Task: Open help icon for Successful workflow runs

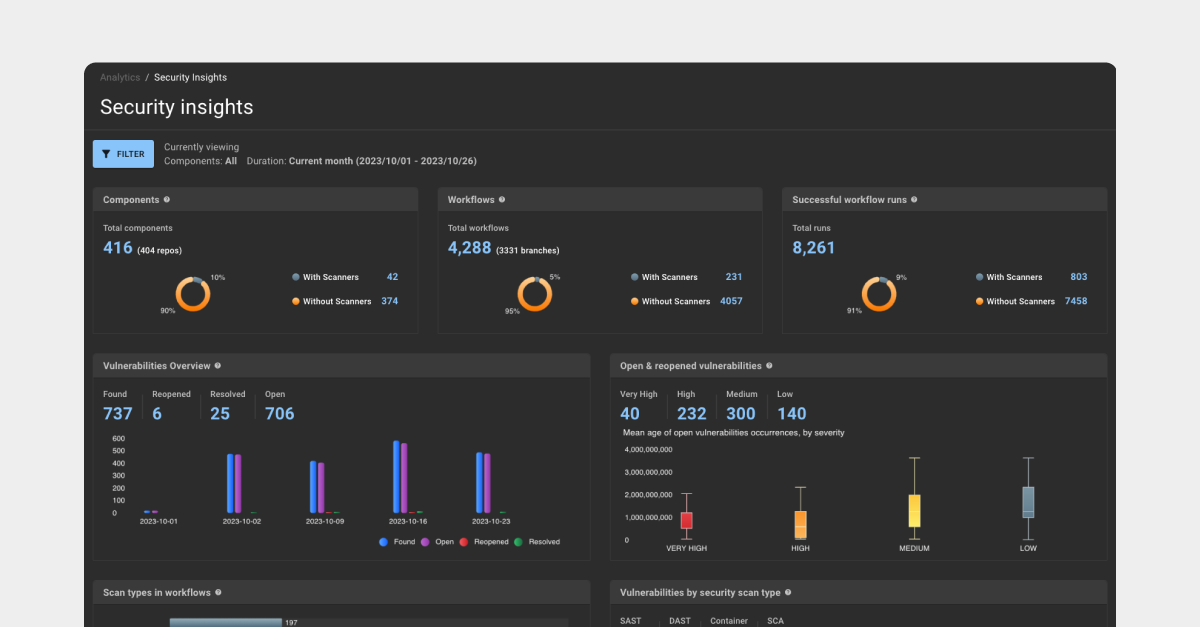Action: coord(914,200)
